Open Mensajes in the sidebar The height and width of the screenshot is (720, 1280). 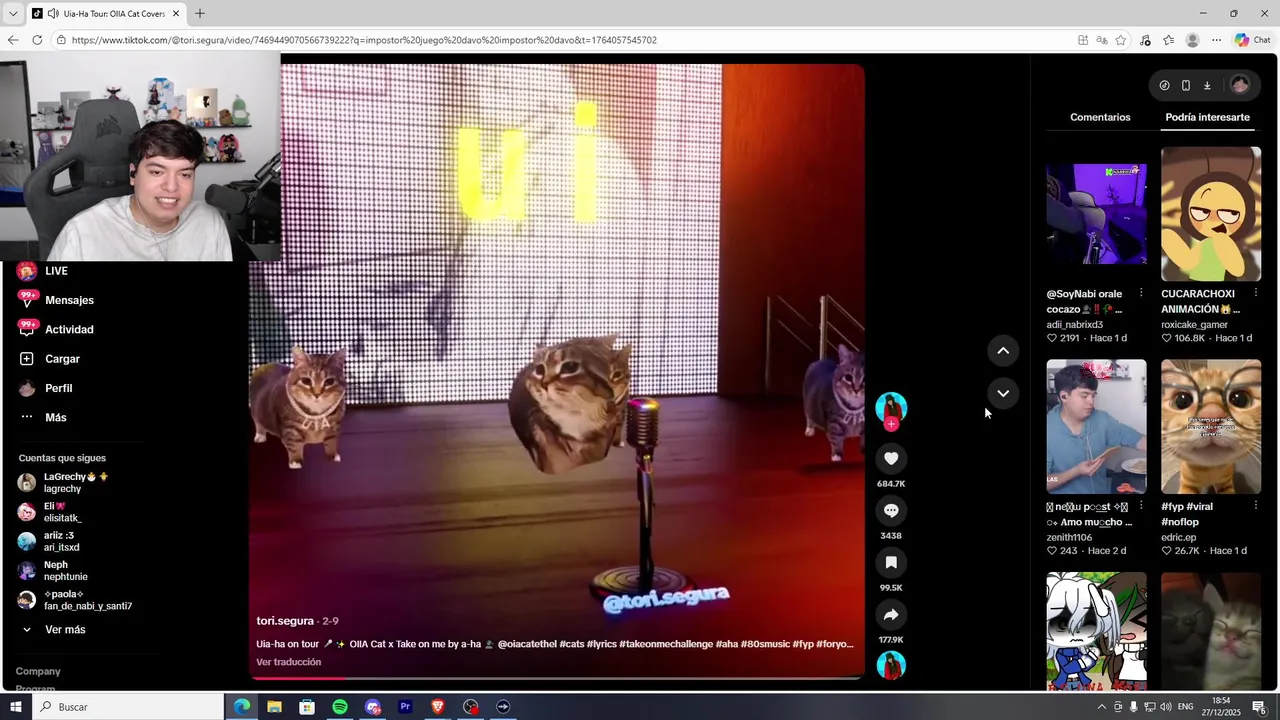click(69, 300)
